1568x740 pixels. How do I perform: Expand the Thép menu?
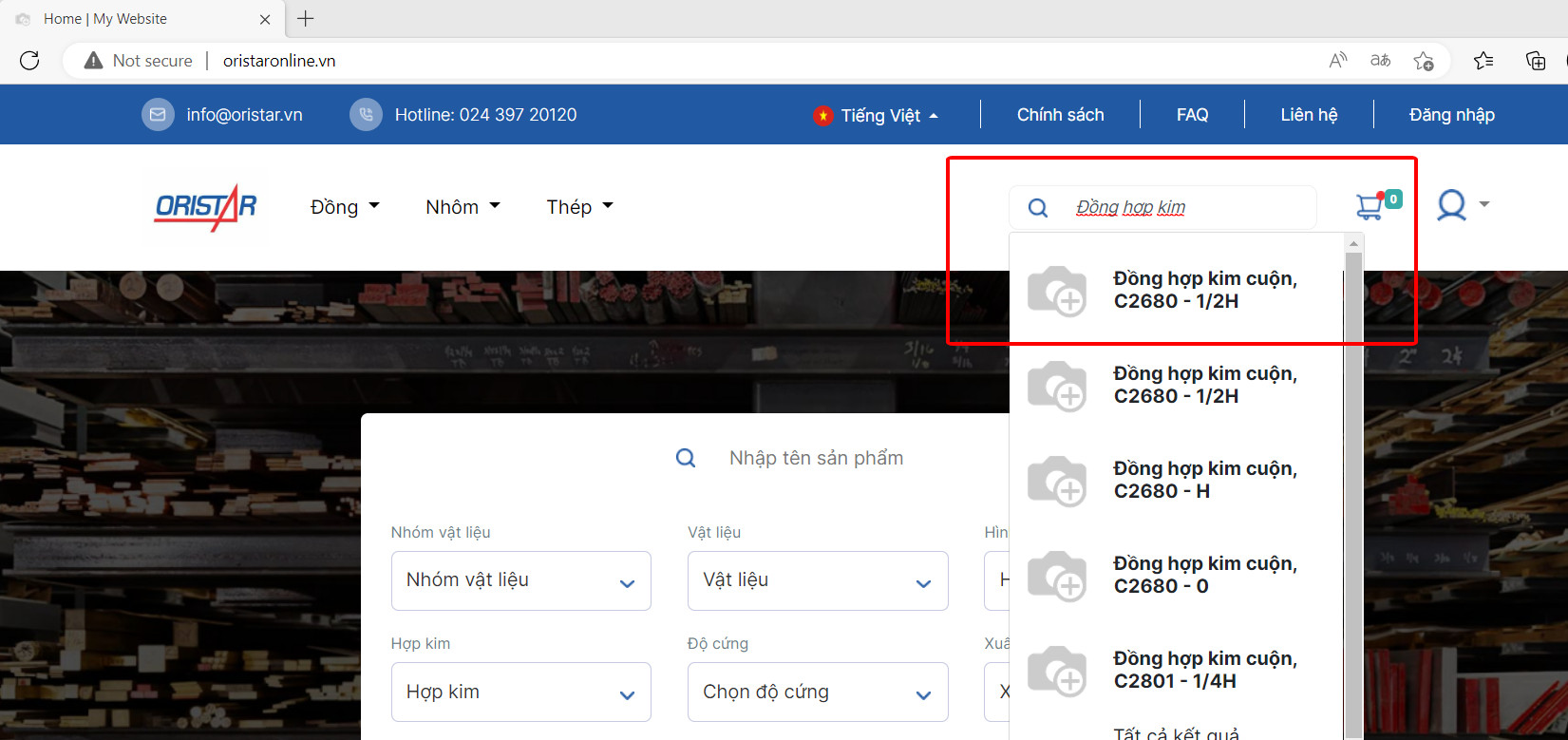(x=579, y=207)
